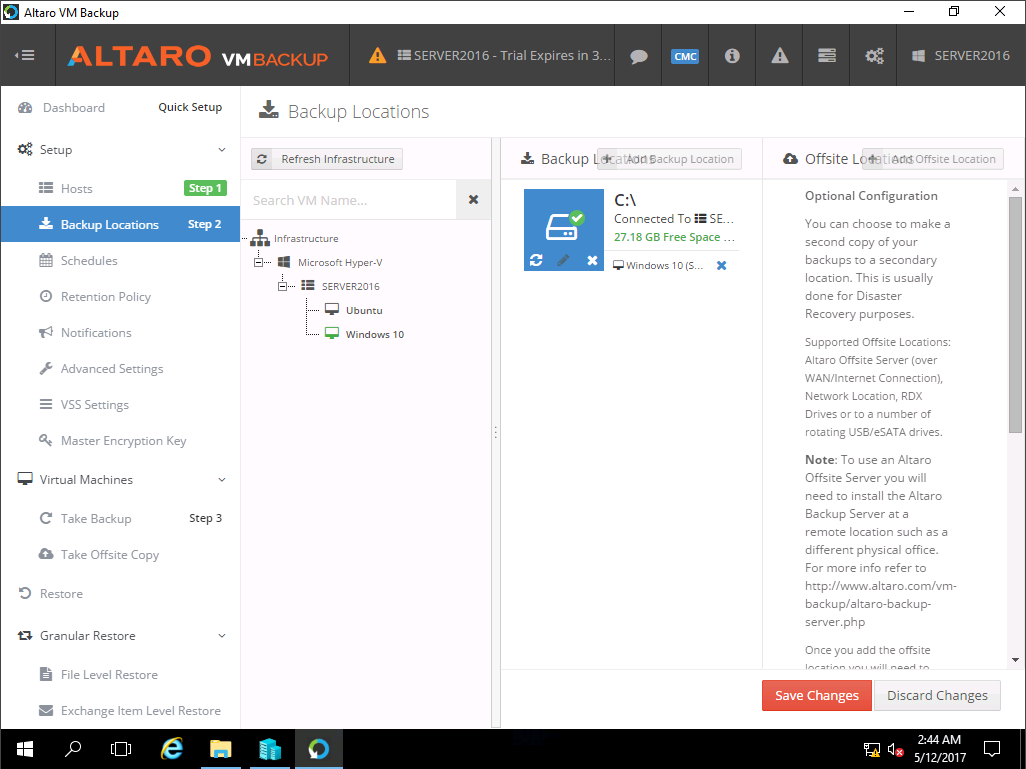Screen dimensions: 1026x769
Task: Click Discard Changes button
Action: click(937, 695)
